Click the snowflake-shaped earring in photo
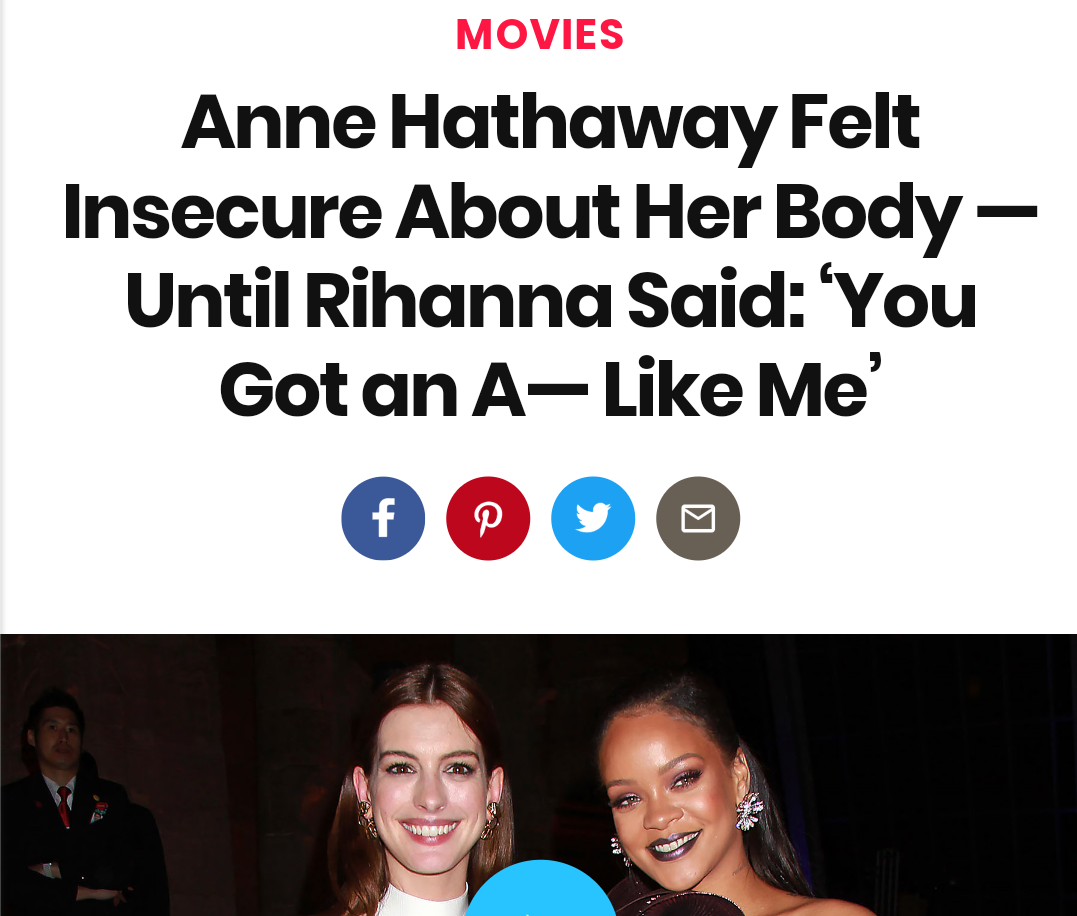 749,811
